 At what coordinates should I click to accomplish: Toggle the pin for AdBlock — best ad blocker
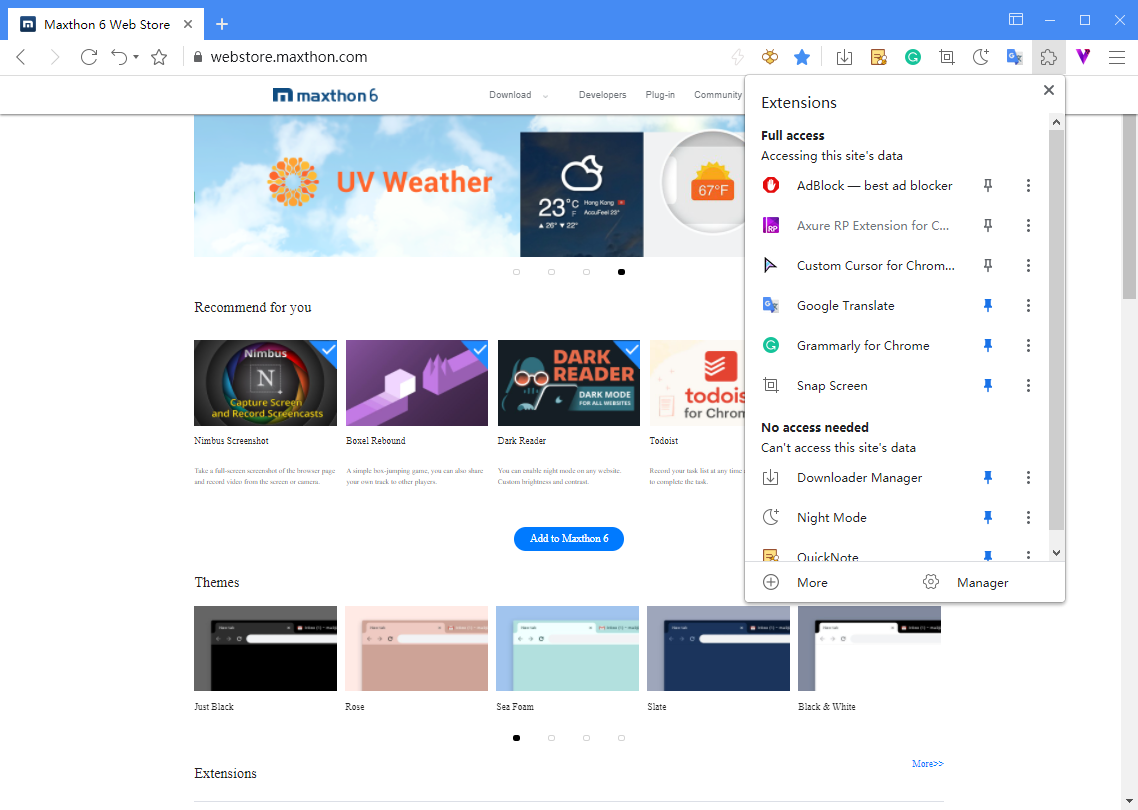988,186
